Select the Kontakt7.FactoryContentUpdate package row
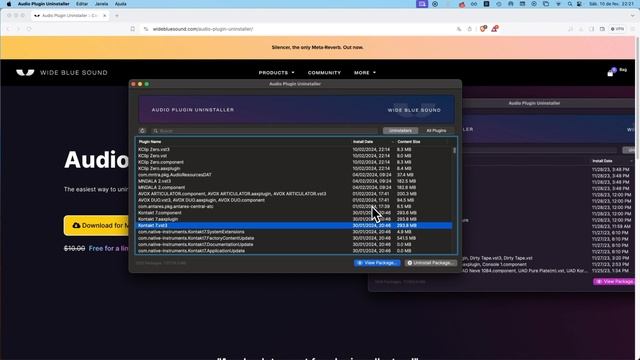The height and width of the screenshot is (360, 640). 294,238
